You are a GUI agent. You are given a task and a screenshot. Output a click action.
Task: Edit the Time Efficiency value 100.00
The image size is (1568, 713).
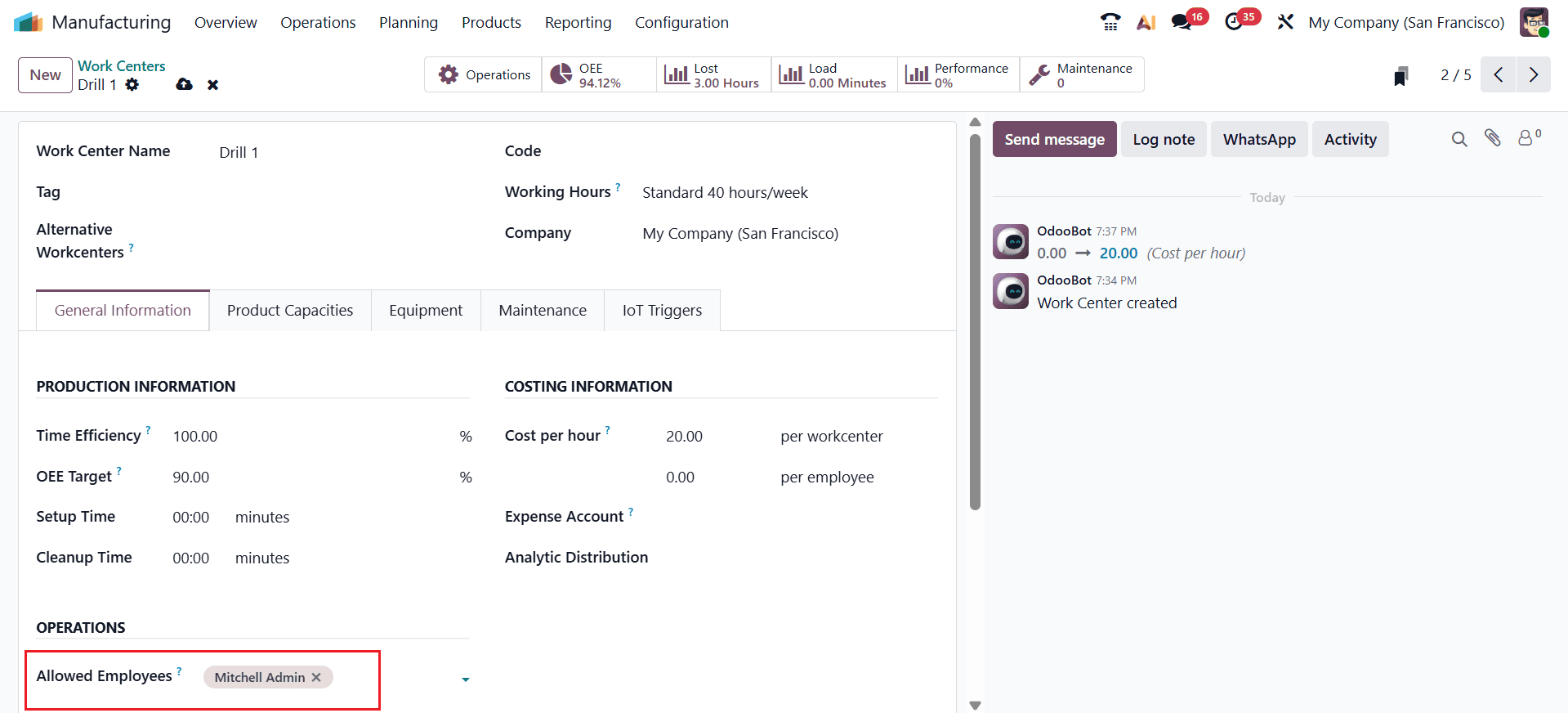point(310,437)
